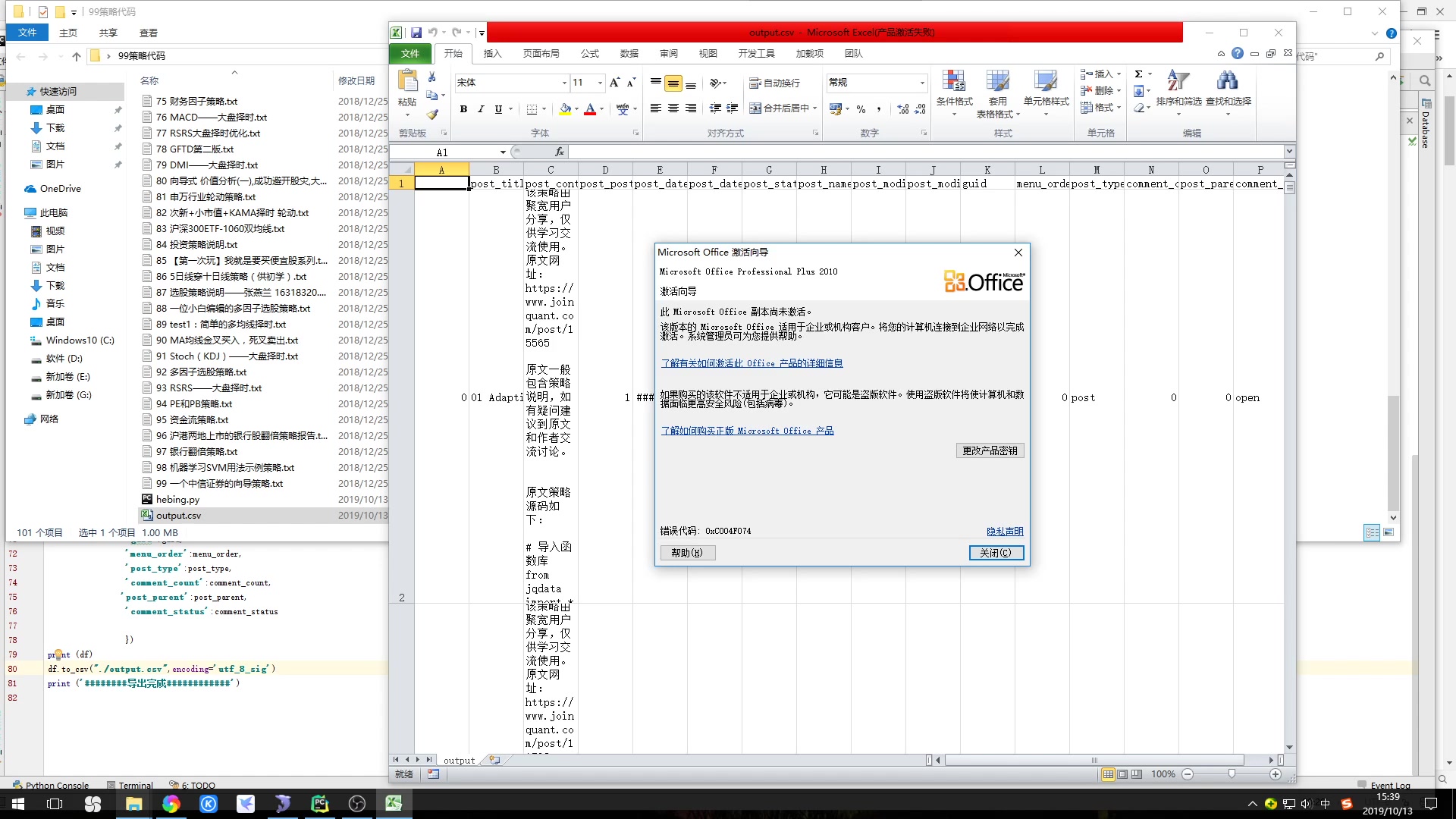This screenshot has height=819, width=1456.
Task: Click the Conditional Formatting icon
Action: click(954, 81)
